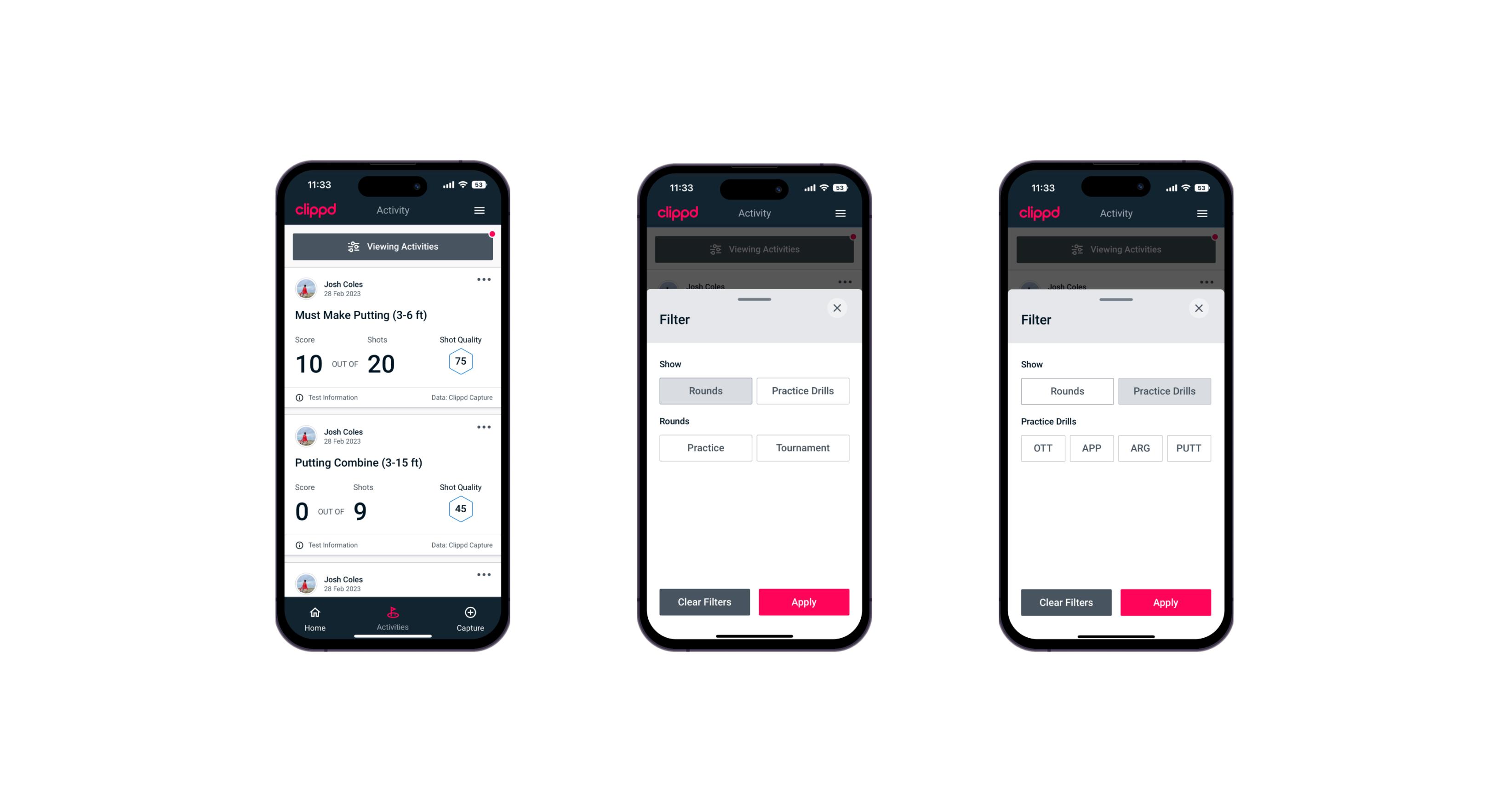The image size is (1509, 812).
Task: Close the Filter bottom sheet
Action: pyautogui.click(x=838, y=308)
